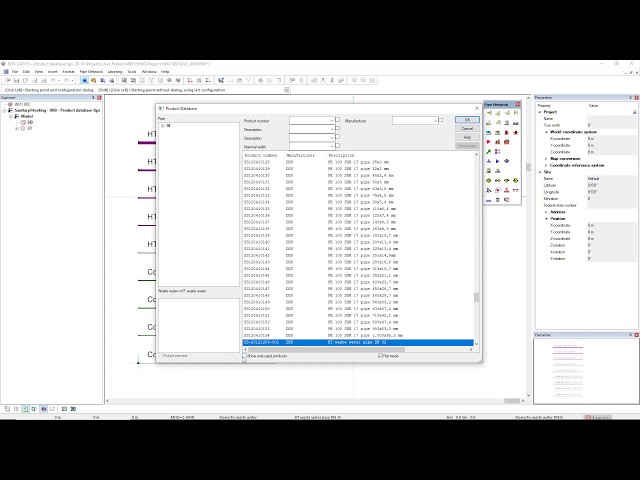Viewport: 640px width, 480px height.
Task: Close the Pipe Network palette
Action: click(518, 104)
